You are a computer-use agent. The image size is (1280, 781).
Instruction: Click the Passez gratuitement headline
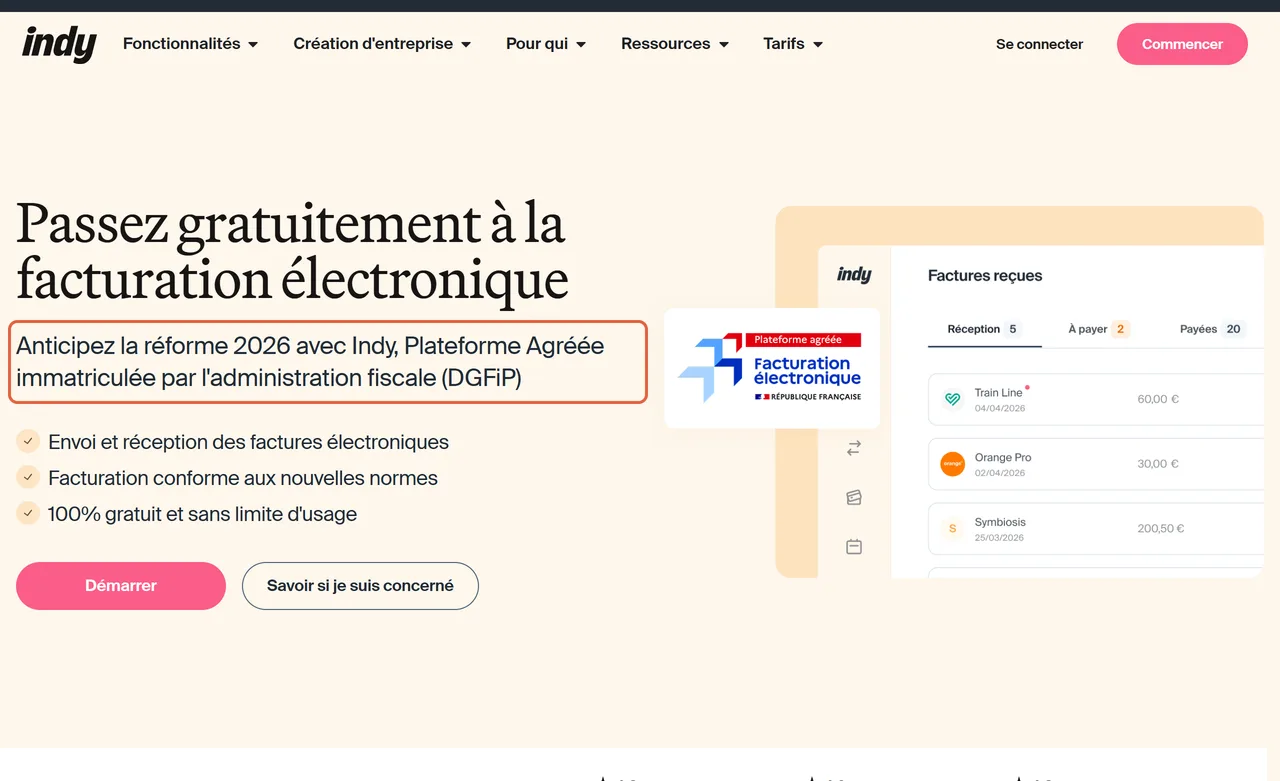[x=292, y=251]
